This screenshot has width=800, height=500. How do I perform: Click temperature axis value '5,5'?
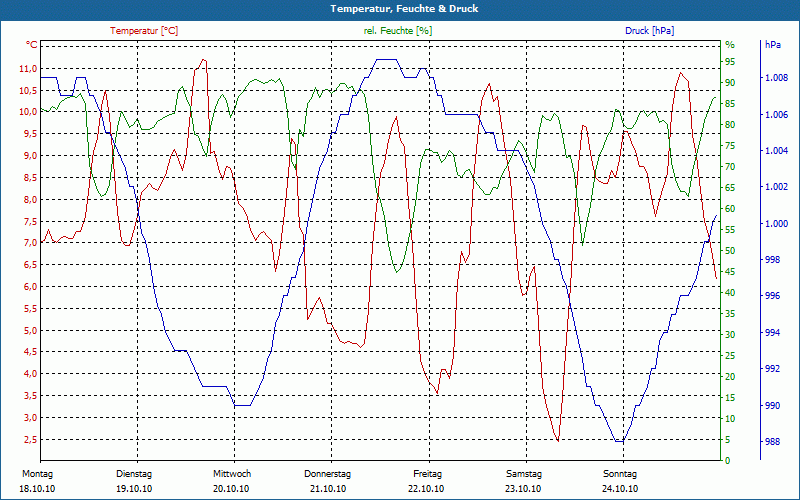(30, 309)
